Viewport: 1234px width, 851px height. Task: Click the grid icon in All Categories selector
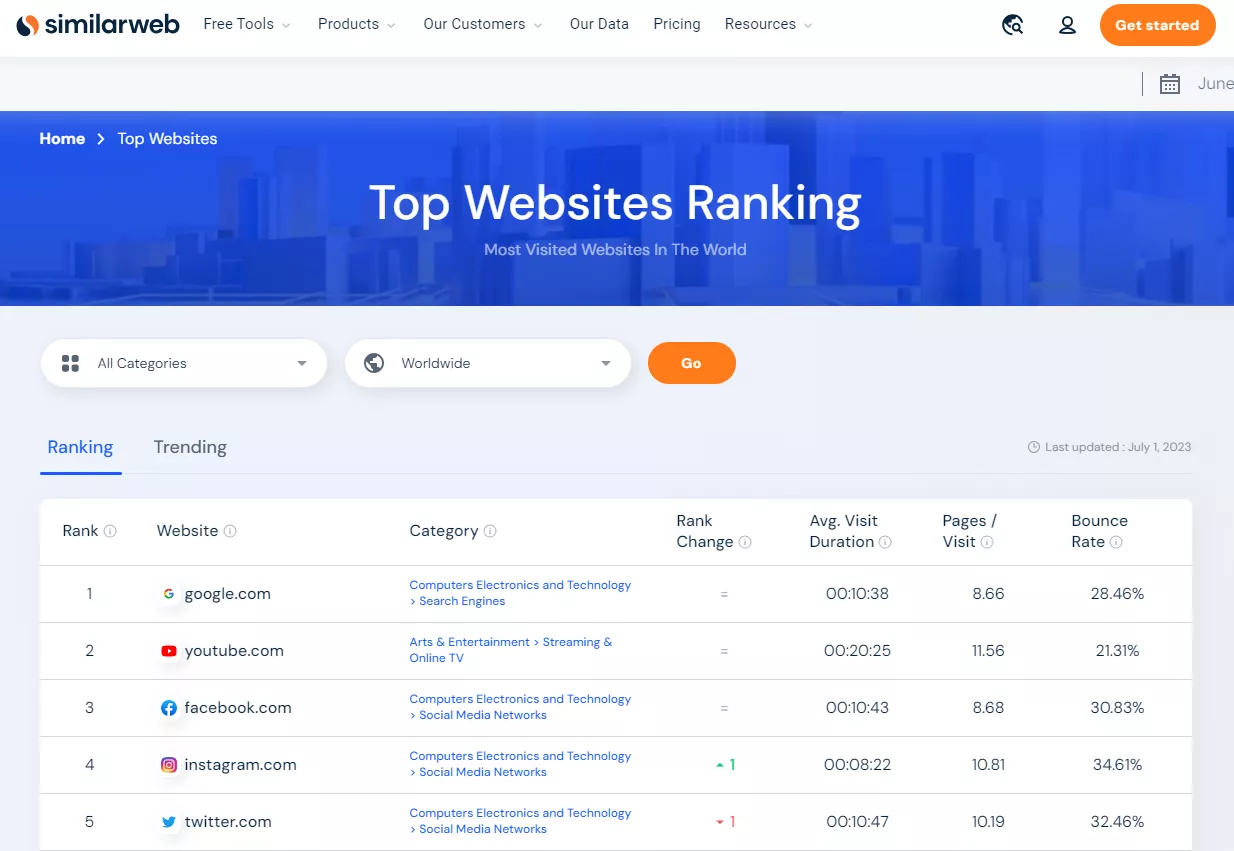[70, 363]
